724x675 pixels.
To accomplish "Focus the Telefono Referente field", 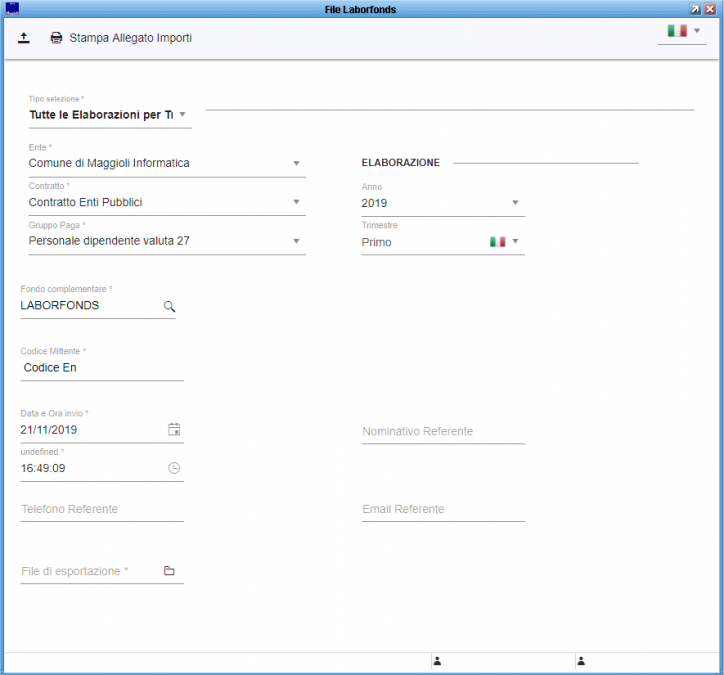I will 102,509.
